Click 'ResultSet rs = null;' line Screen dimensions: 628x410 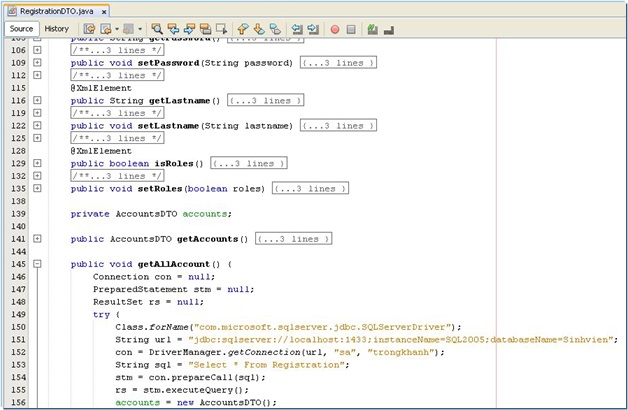pyautogui.click(x=148, y=302)
